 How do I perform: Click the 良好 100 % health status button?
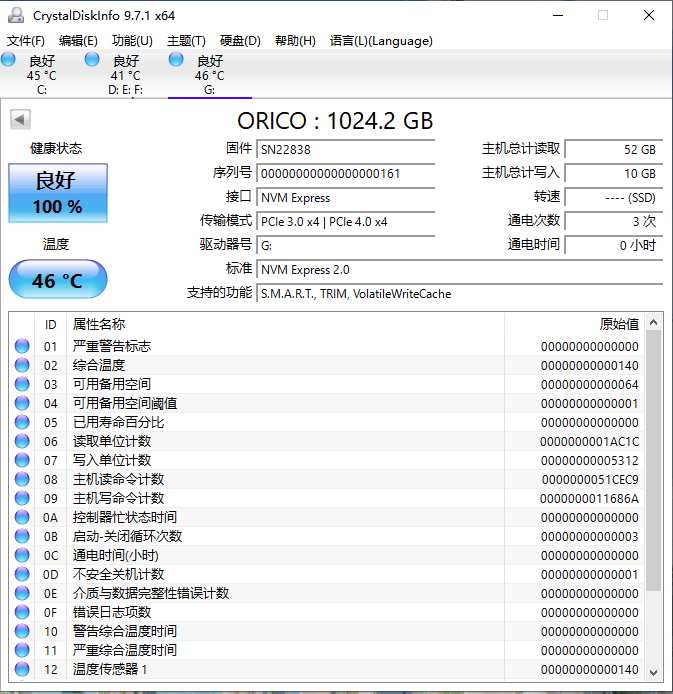pos(58,193)
